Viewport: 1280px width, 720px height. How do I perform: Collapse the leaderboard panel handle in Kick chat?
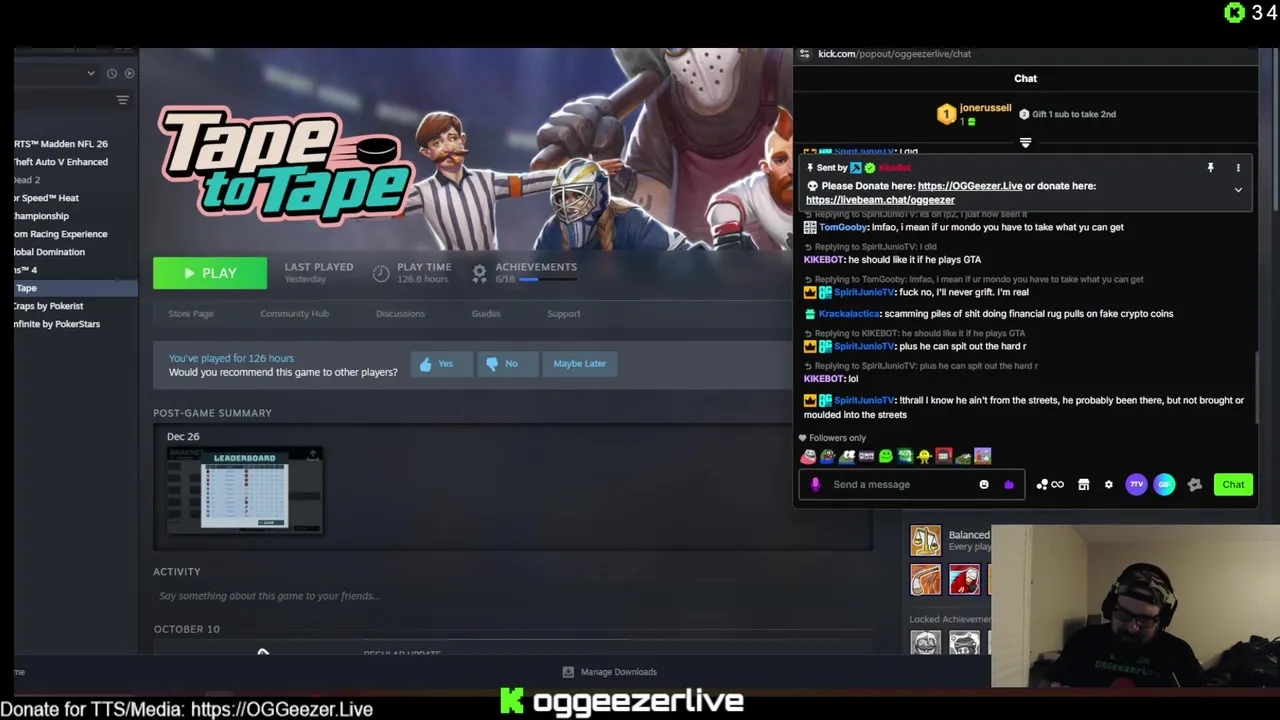1025,143
